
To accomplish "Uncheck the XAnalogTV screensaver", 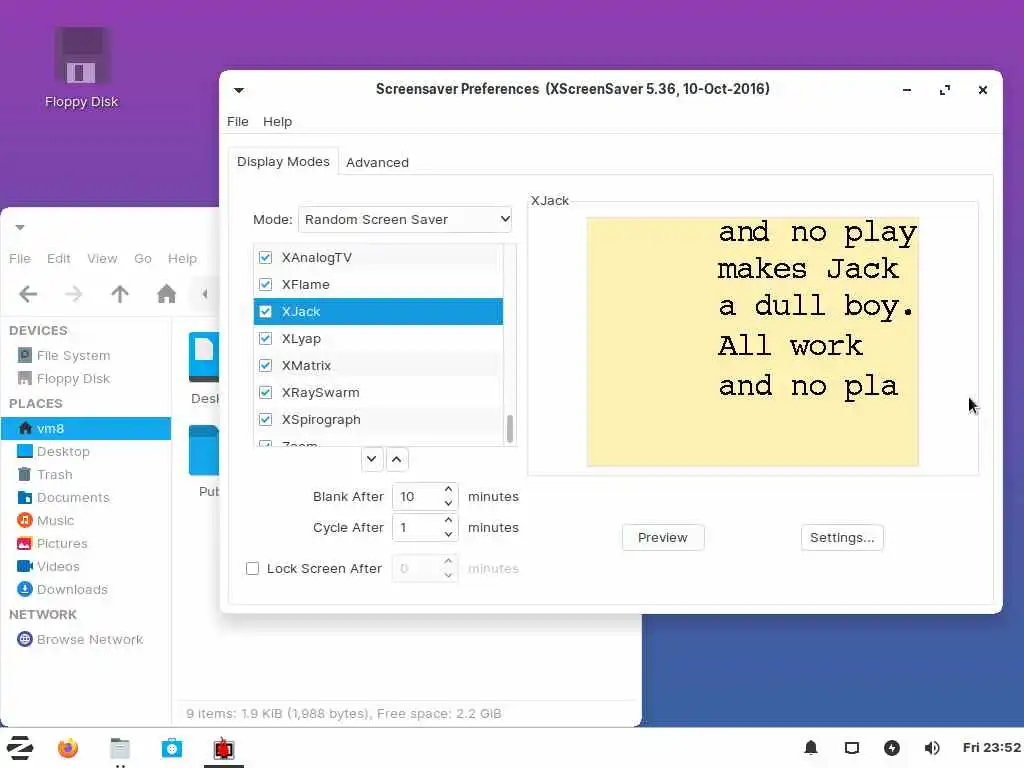I will click(x=265, y=257).
